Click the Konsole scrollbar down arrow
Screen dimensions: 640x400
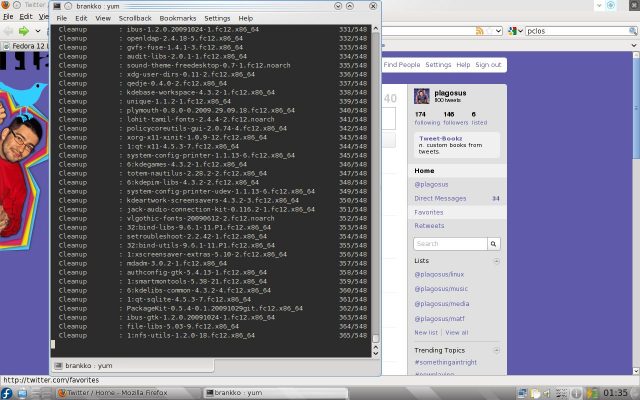pyautogui.click(x=376, y=353)
